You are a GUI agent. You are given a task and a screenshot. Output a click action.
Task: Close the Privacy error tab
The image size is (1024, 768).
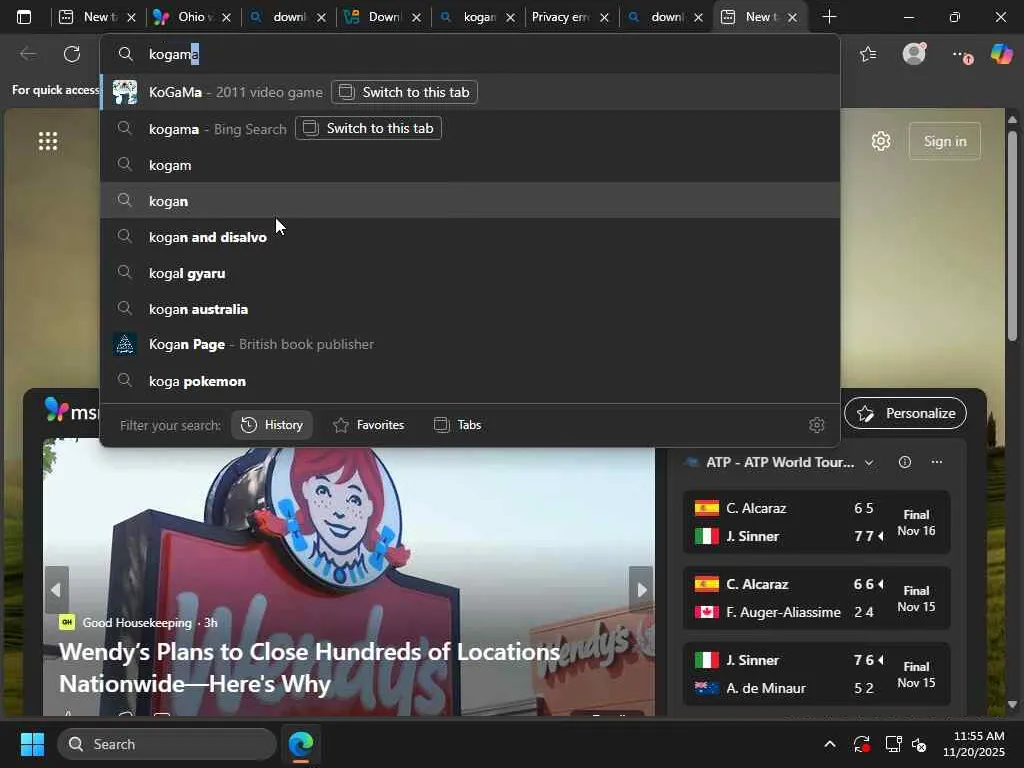(x=604, y=18)
